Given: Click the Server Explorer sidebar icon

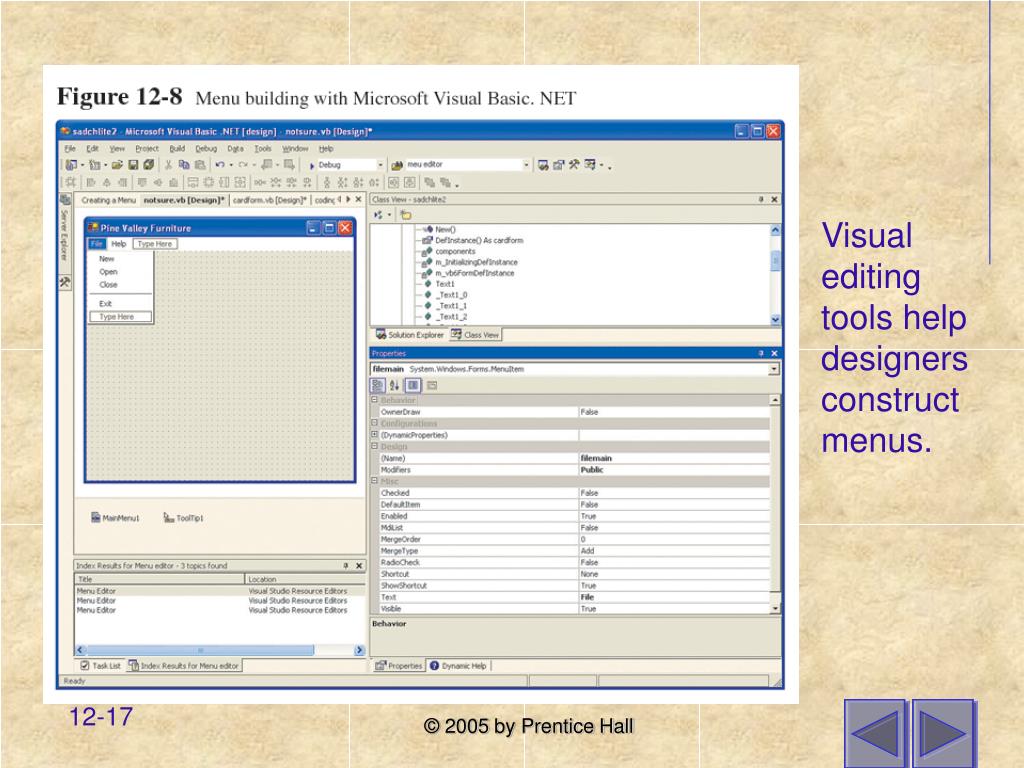Looking at the screenshot, I should coord(65,200).
